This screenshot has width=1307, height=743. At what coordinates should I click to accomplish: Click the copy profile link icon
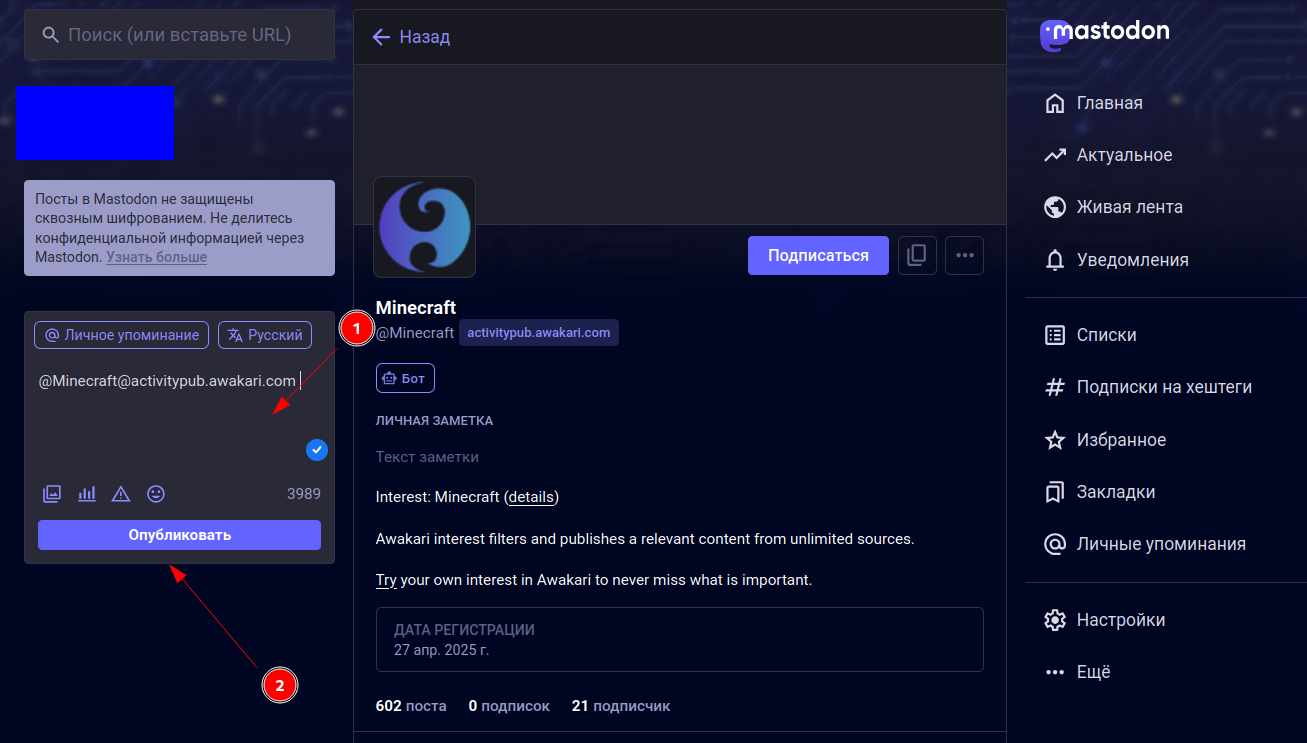[x=916, y=255]
